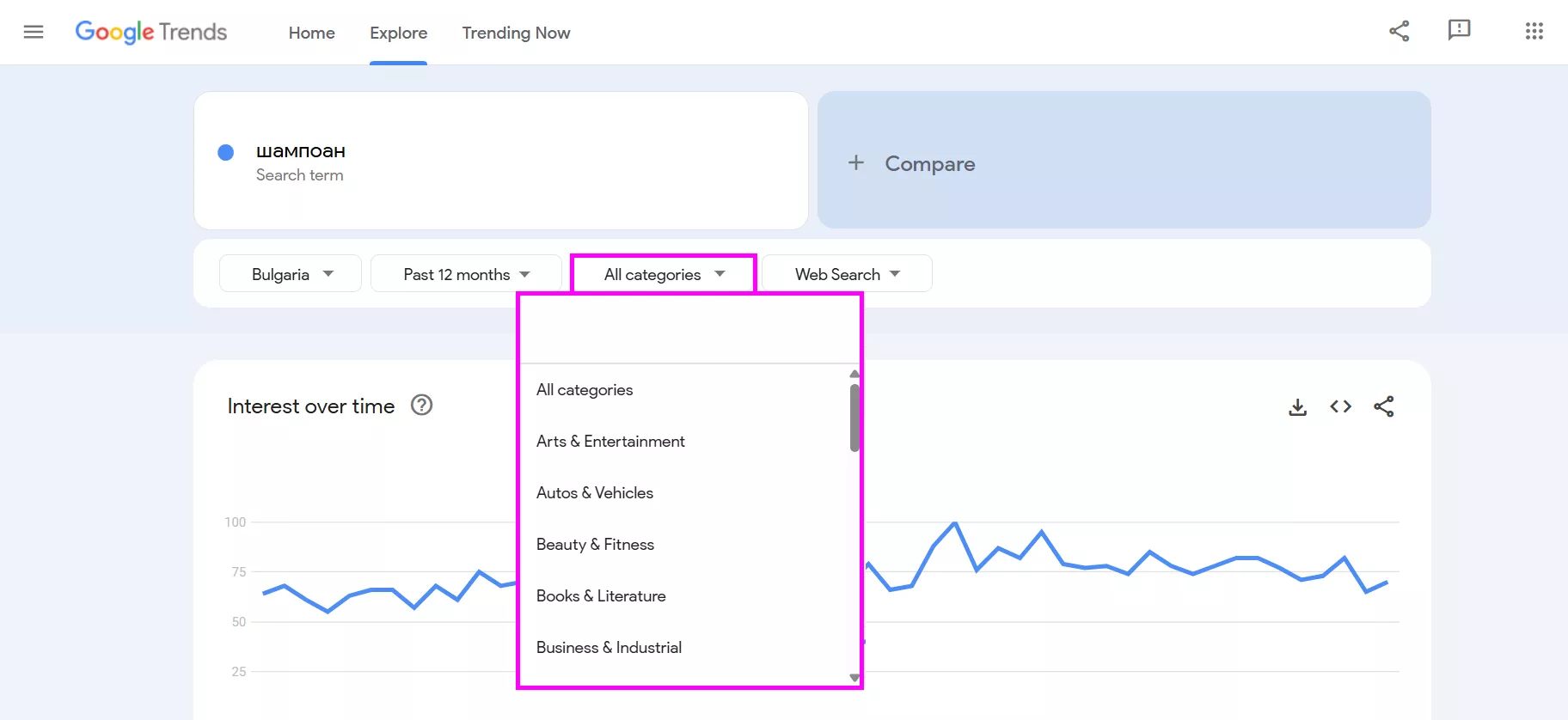
Task: Click the share icon in top header
Action: click(x=1399, y=32)
